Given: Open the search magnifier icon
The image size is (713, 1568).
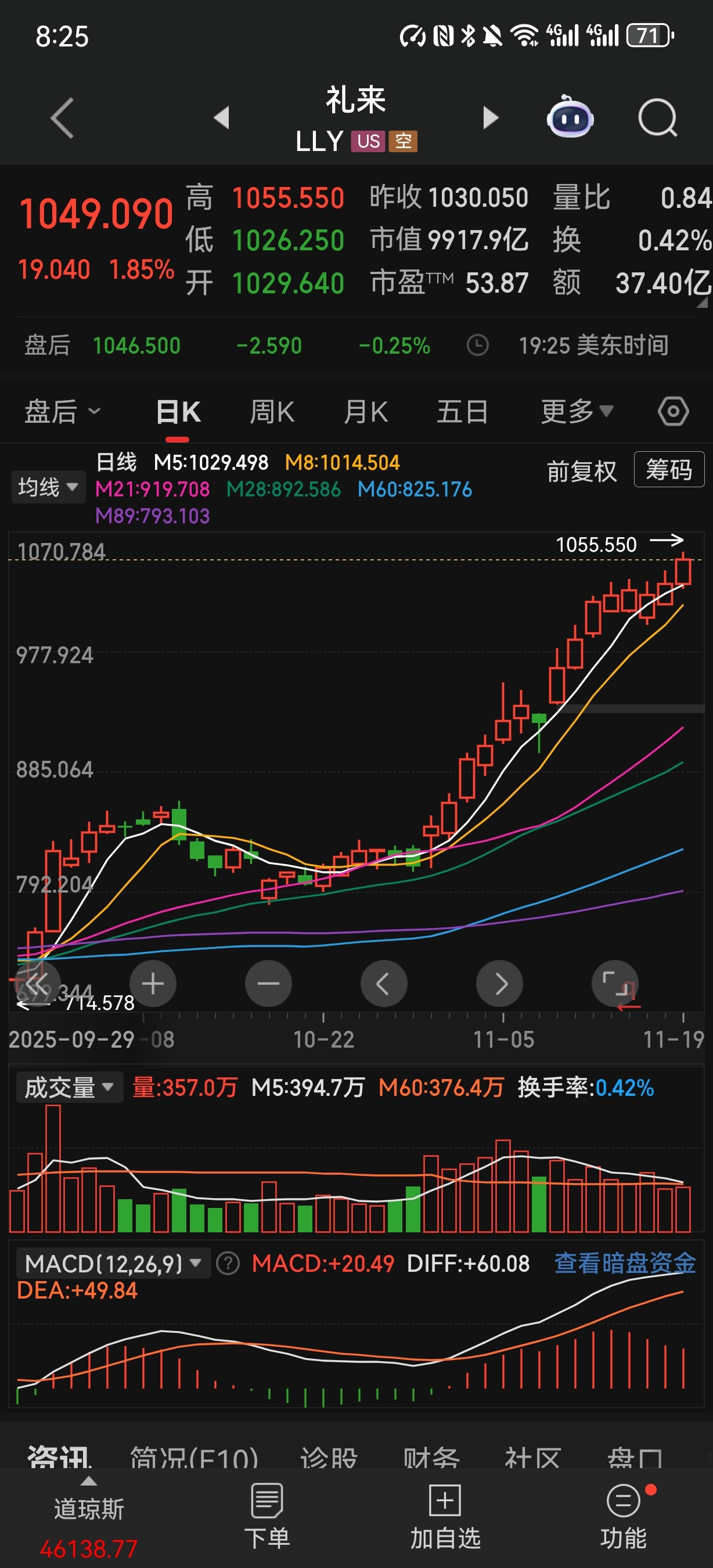Looking at the screenshot, I should (x=658, y=117).
